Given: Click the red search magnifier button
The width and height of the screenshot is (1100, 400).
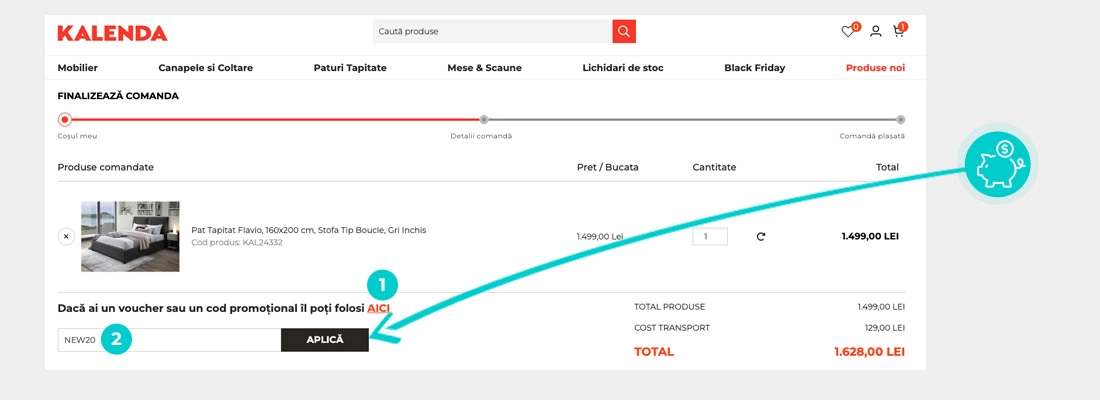Looking at the screenshot, I should coord(624,32).
